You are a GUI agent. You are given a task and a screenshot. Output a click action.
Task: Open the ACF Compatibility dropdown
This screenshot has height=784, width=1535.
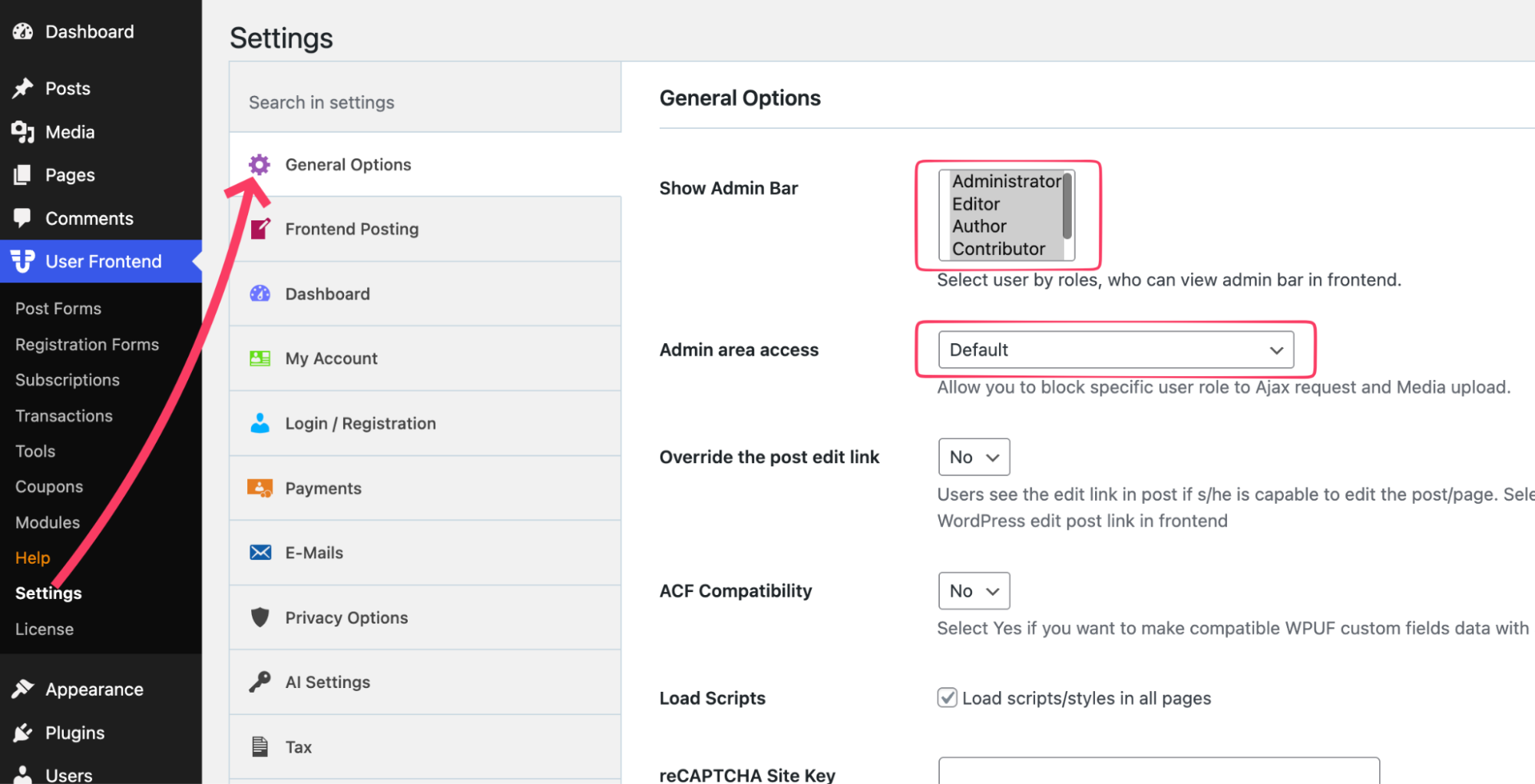point(974,590)
